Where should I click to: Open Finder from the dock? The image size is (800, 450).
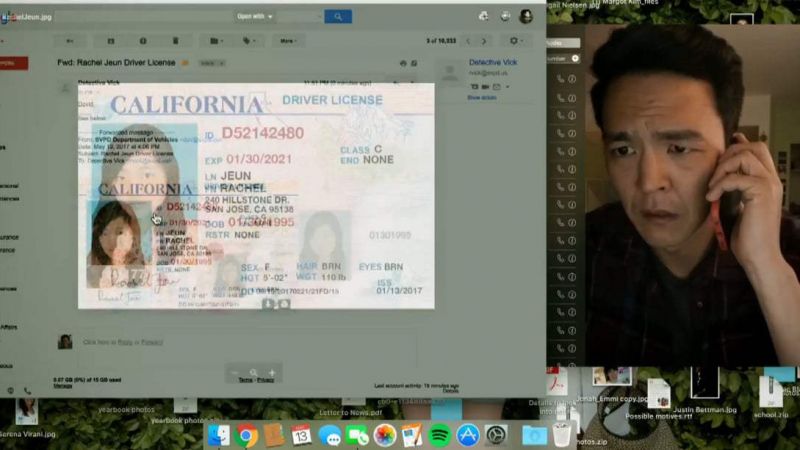point(219,435)
